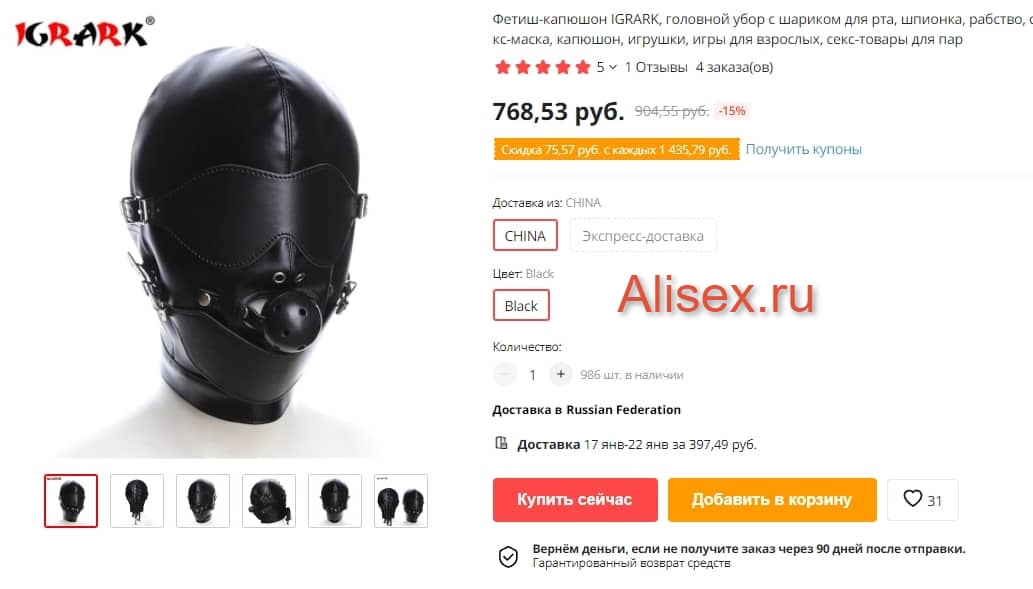Click the quantity input field showing 1
The height and width of the screenshot is (589, 1033).
(x=532, y=375)
